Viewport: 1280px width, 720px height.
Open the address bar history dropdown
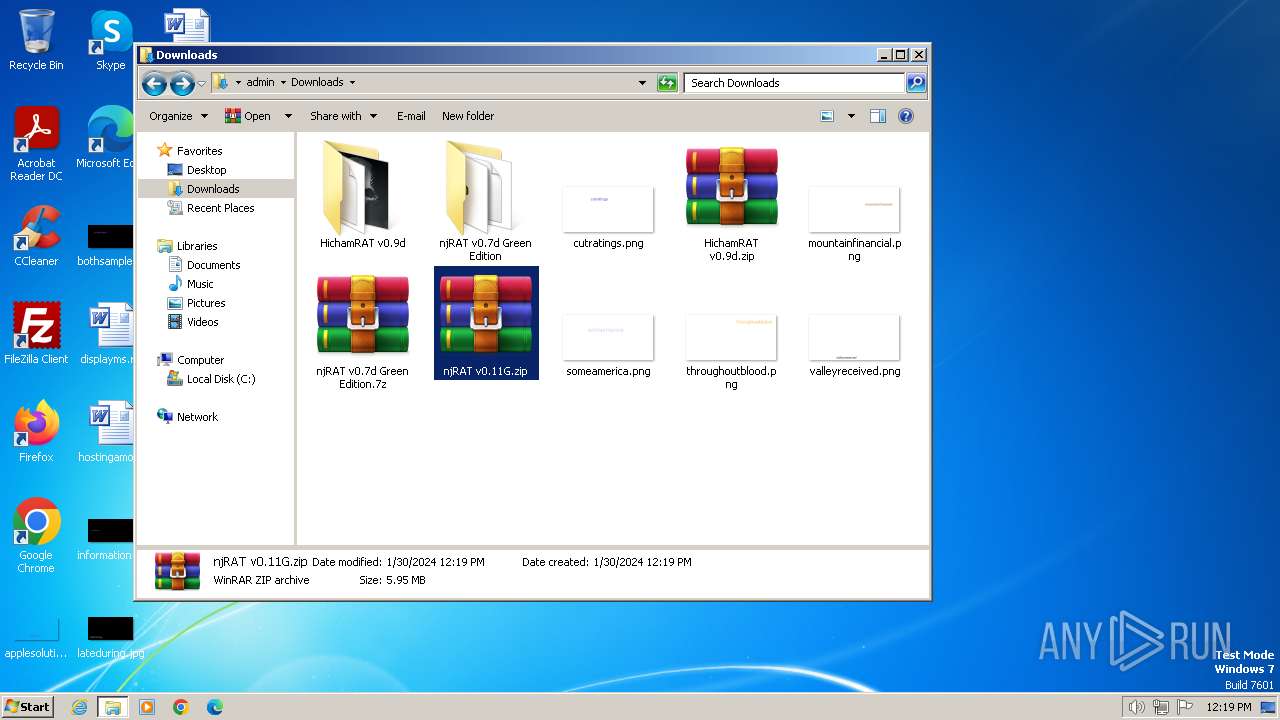(642, 83)
